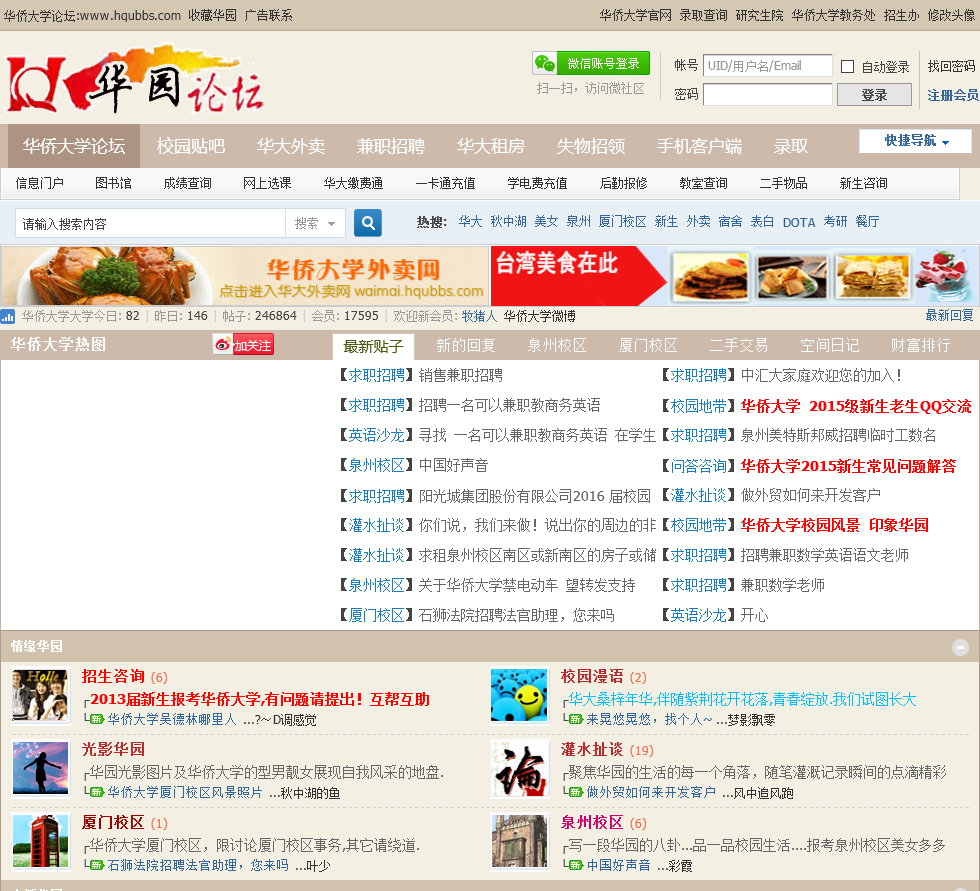Open the 校园贴吧 menu item
This screenshot has height=891, width=980.
point(191,146)
